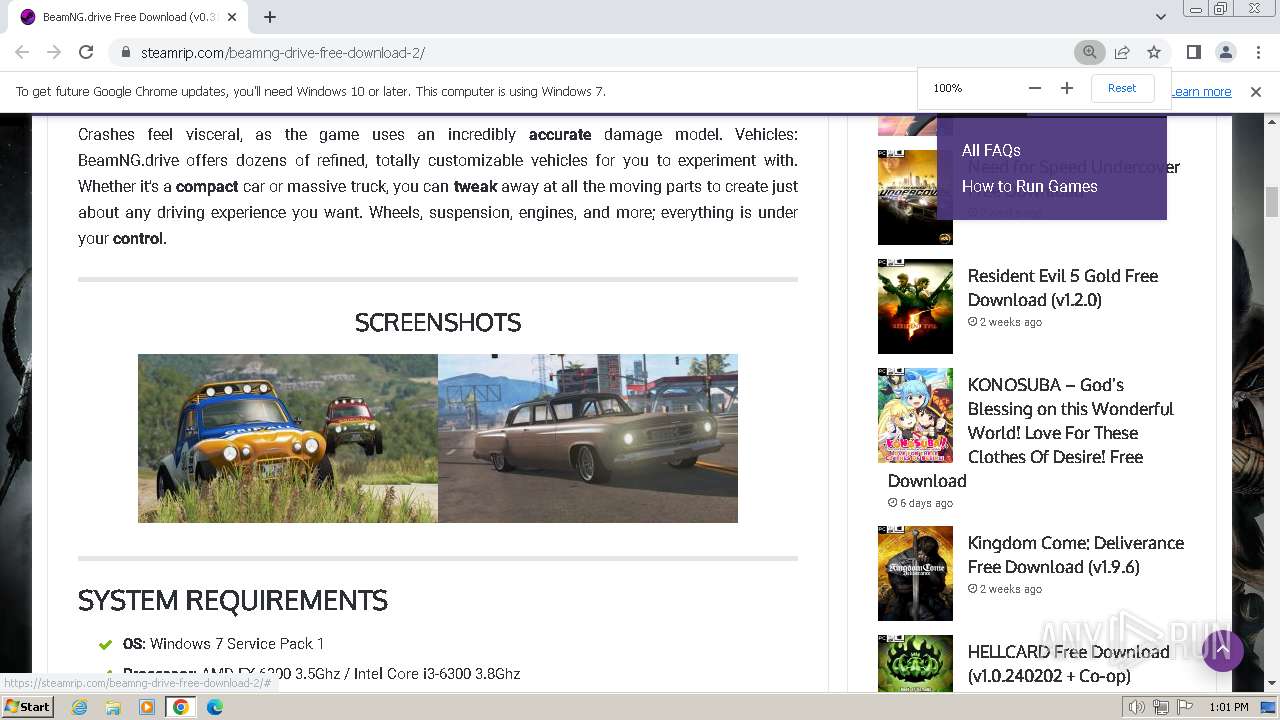Open the brown sedan screenshot
The height and width of the screenshot is (720, 1280).
point(588,438)
